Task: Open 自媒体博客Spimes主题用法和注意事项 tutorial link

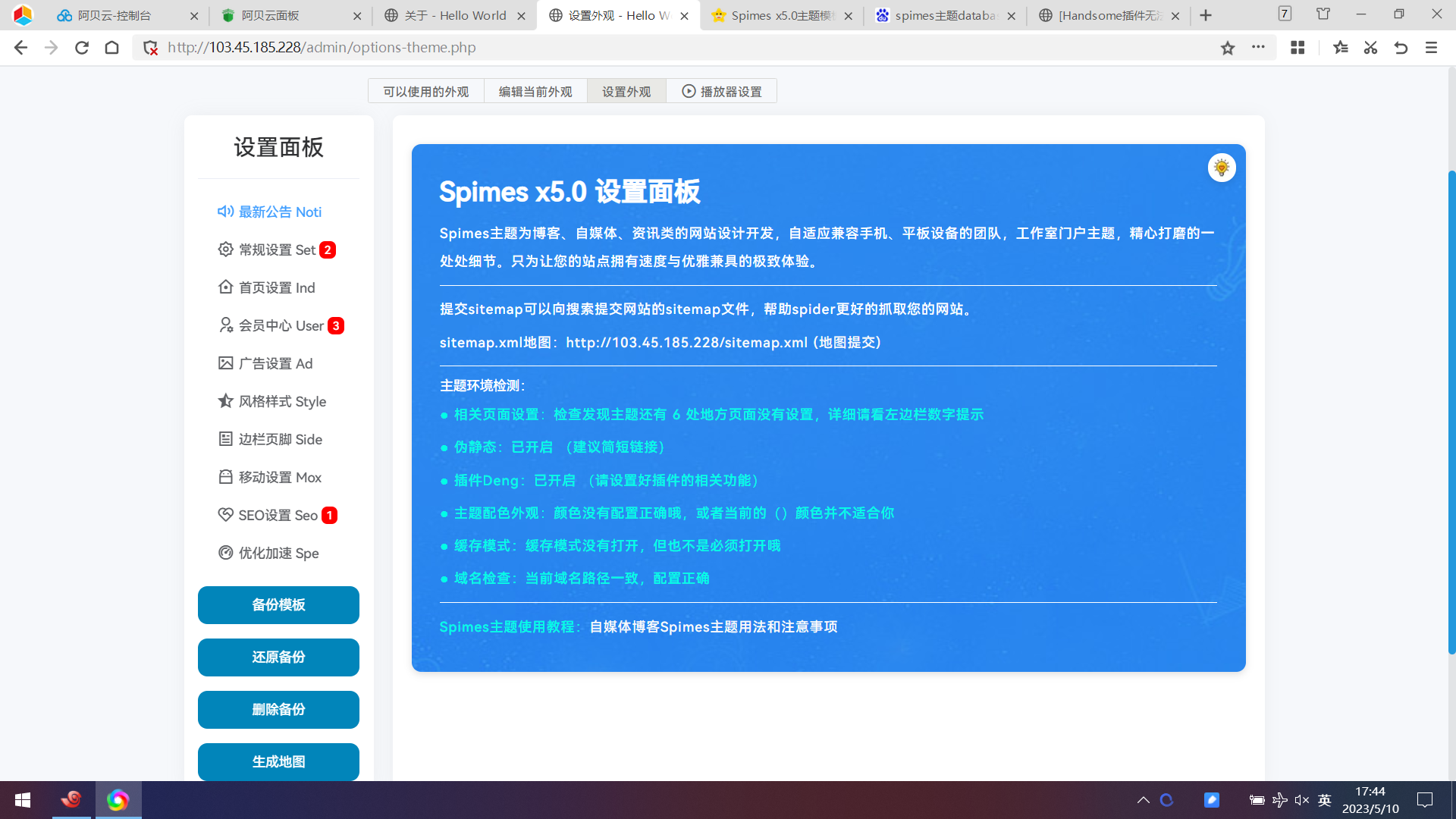Action: (x=714, y=627)
